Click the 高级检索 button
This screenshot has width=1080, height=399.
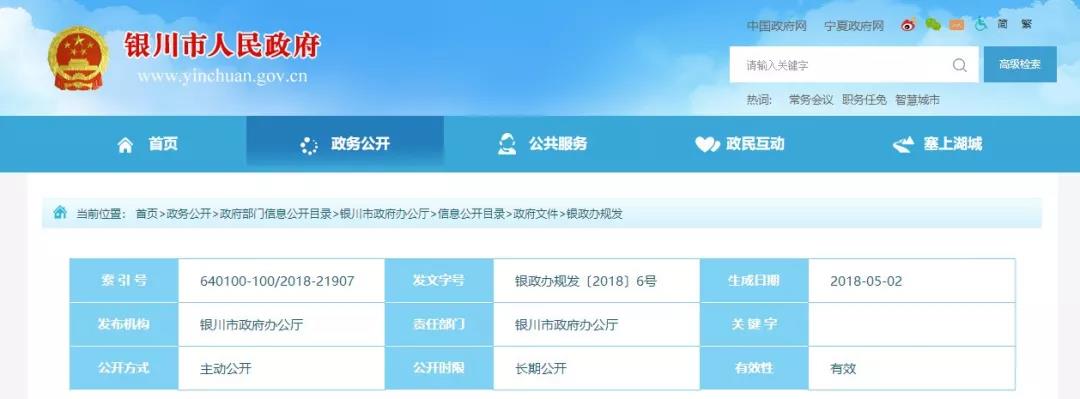click(x=1020, y=65)
